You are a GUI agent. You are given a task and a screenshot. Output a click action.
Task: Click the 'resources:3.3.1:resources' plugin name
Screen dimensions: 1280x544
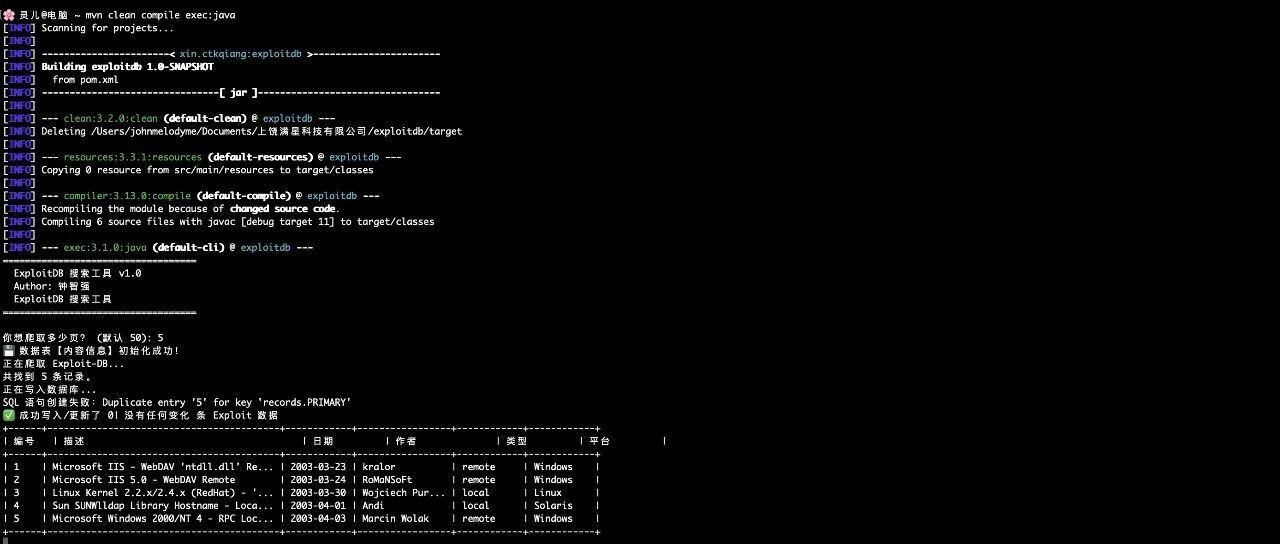132,157
